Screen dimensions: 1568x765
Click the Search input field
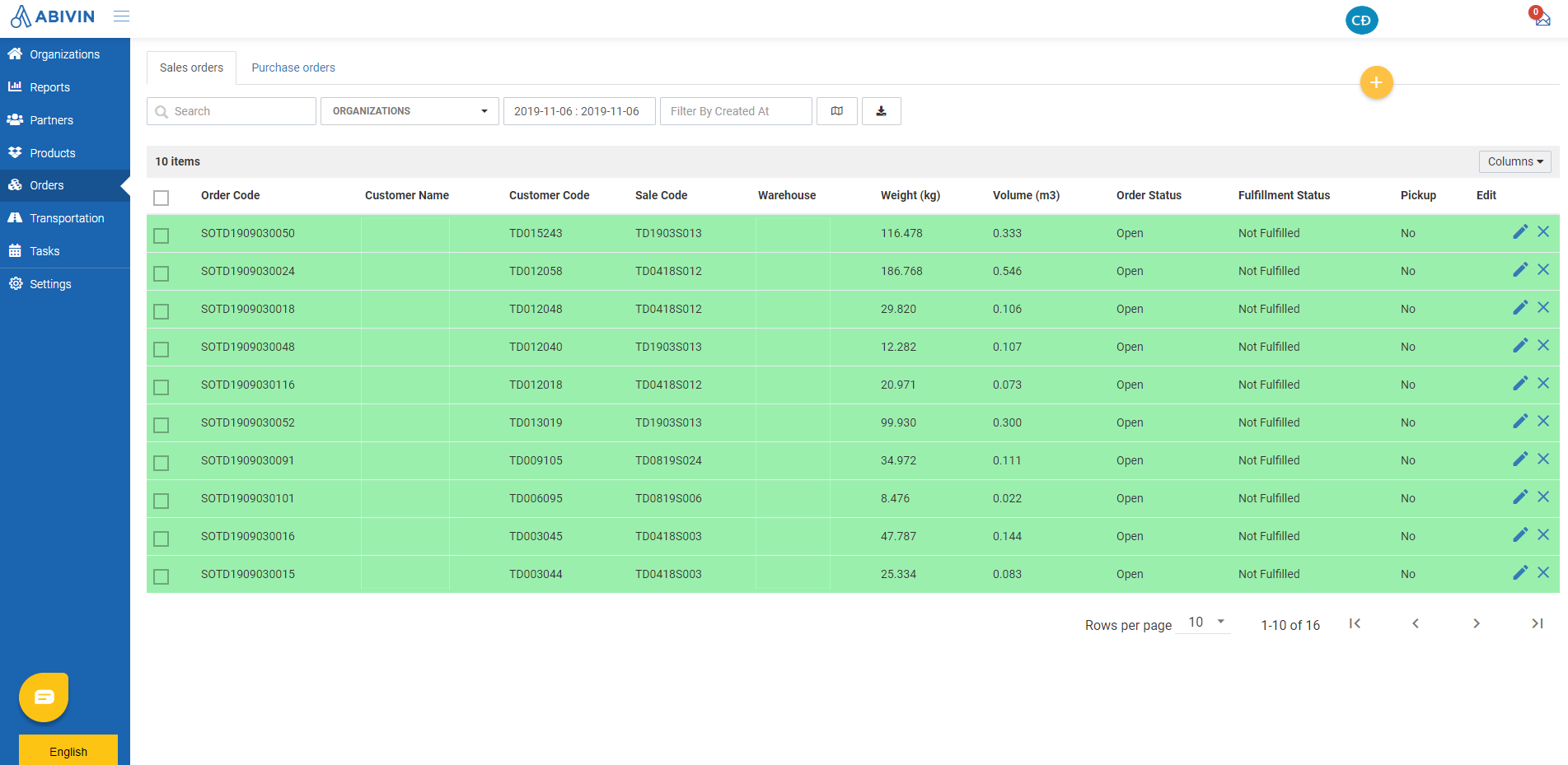tap(232, 111)
